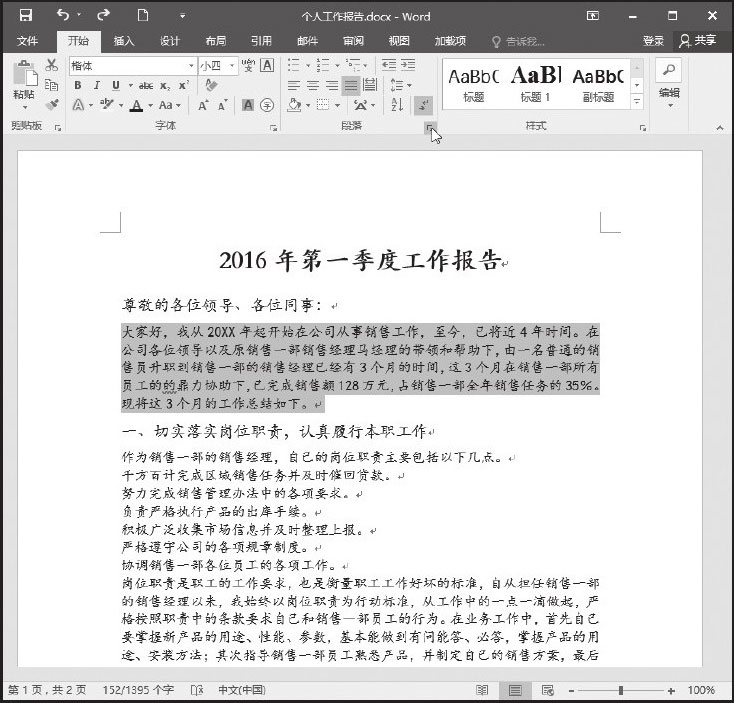Toggle distributed paragraph alignment

pyautogui.click(x=370, y=85)
